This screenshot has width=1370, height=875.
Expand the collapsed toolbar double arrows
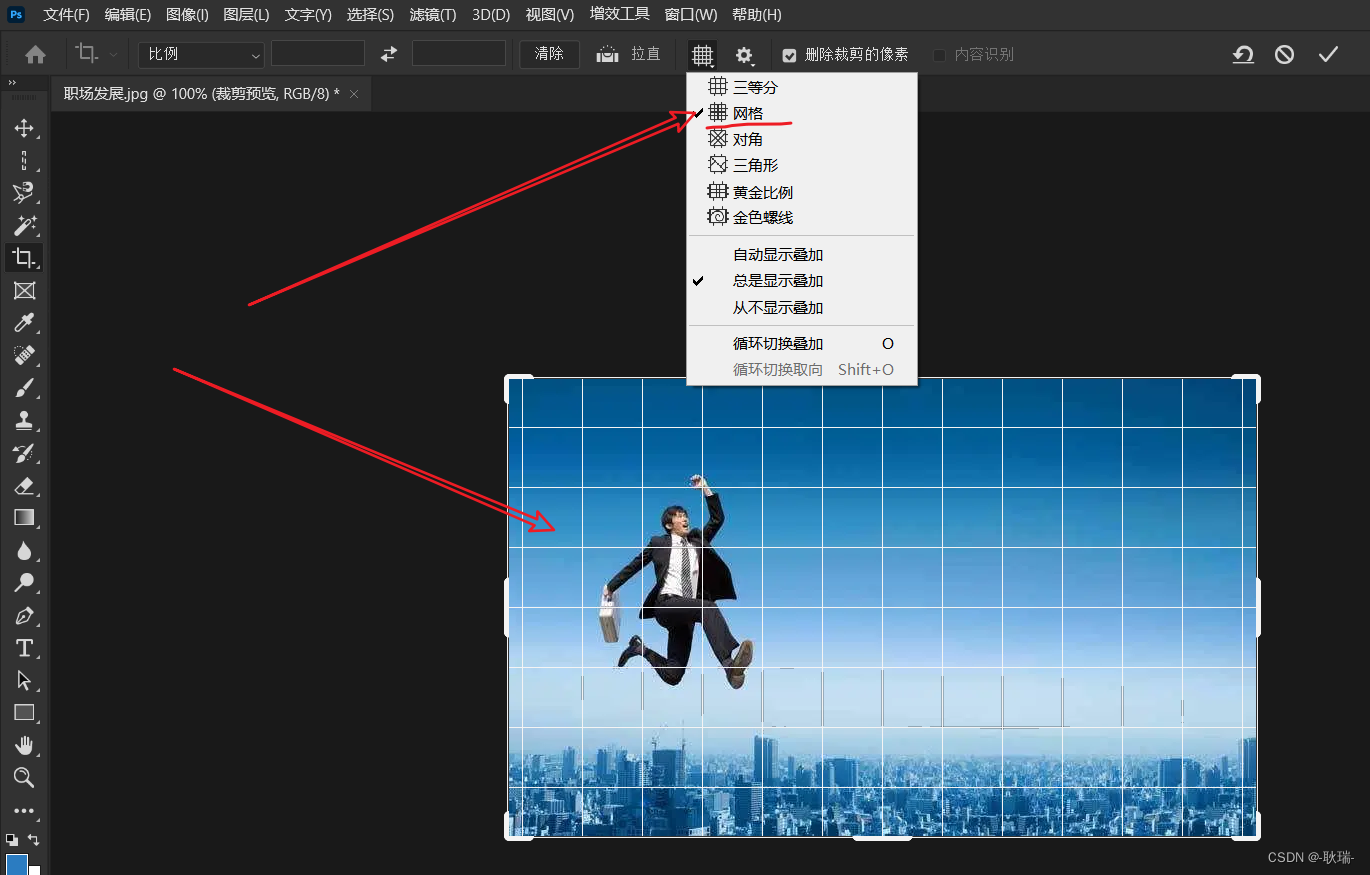click(x=12, y=83)
